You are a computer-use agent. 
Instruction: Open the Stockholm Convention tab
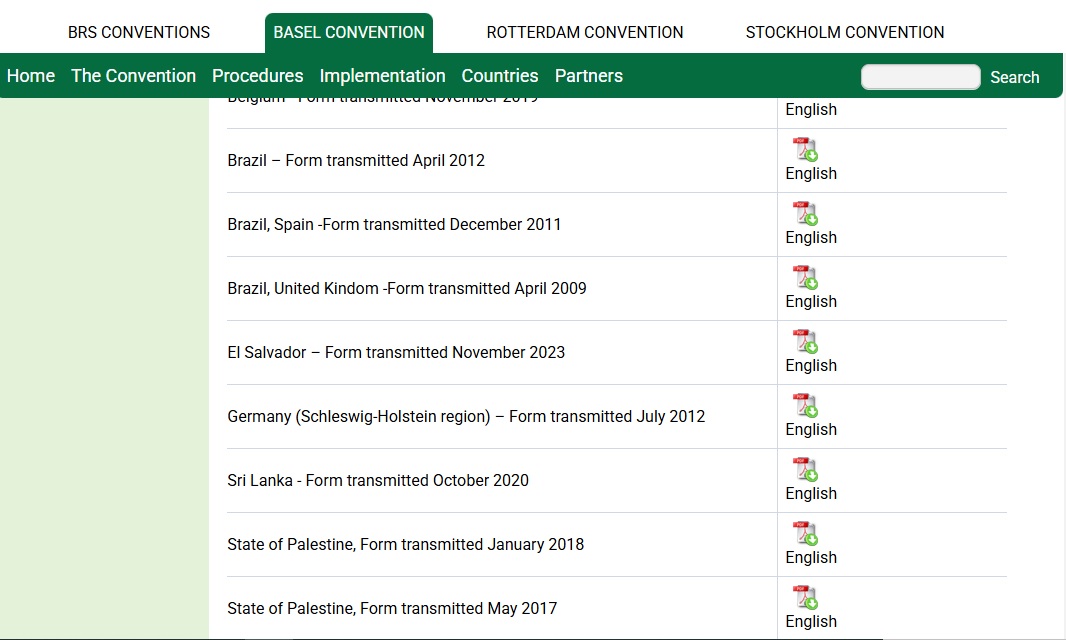pos(845,32)
